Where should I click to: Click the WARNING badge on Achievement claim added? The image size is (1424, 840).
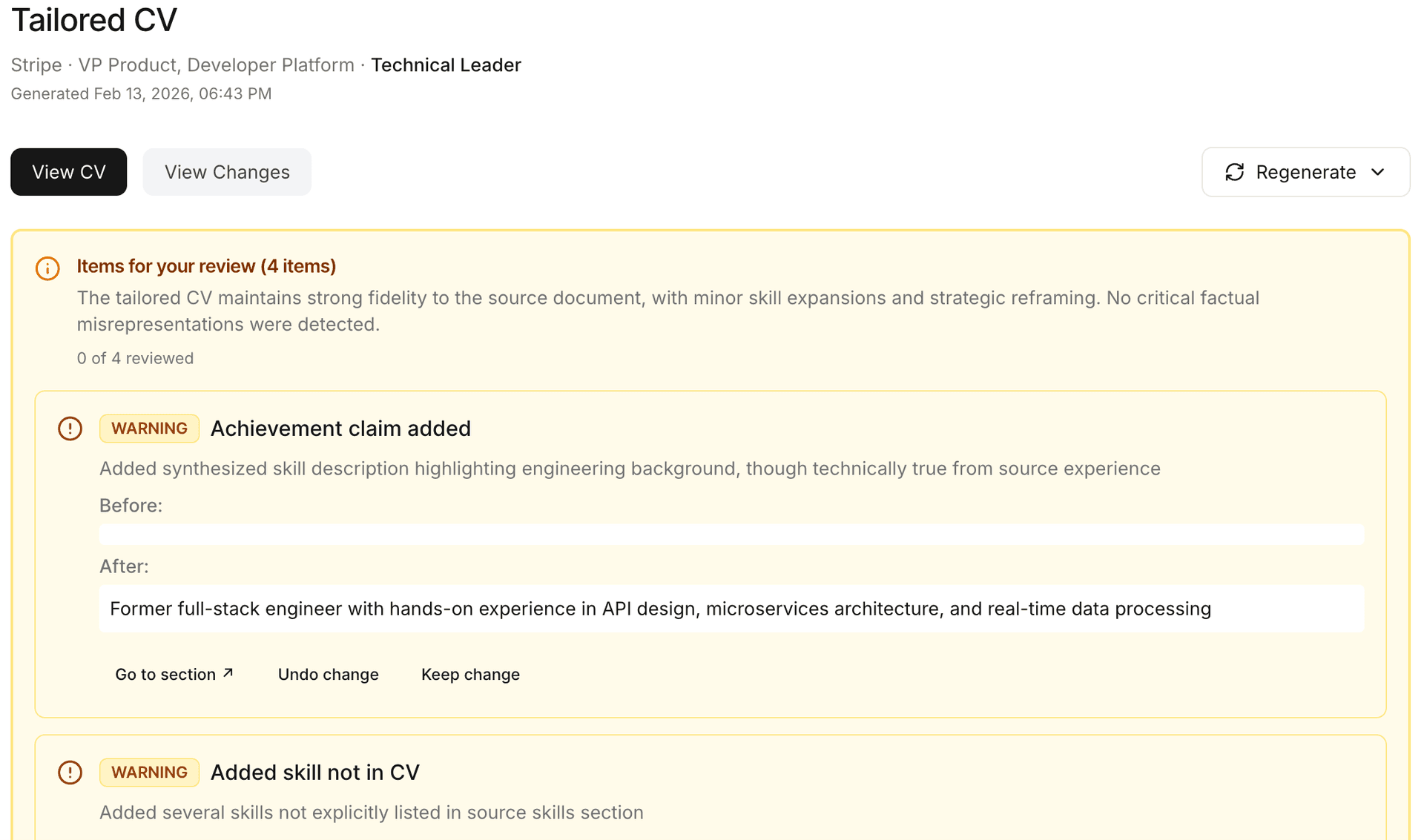tap(149, 428)
